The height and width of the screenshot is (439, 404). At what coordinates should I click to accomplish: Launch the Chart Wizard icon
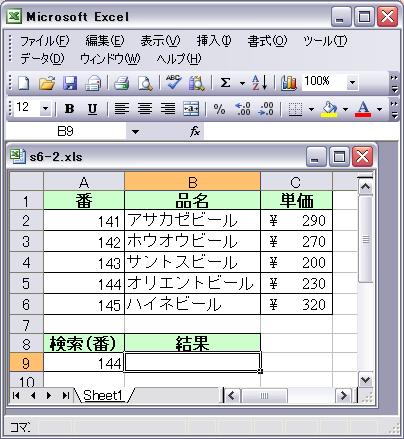288,83
